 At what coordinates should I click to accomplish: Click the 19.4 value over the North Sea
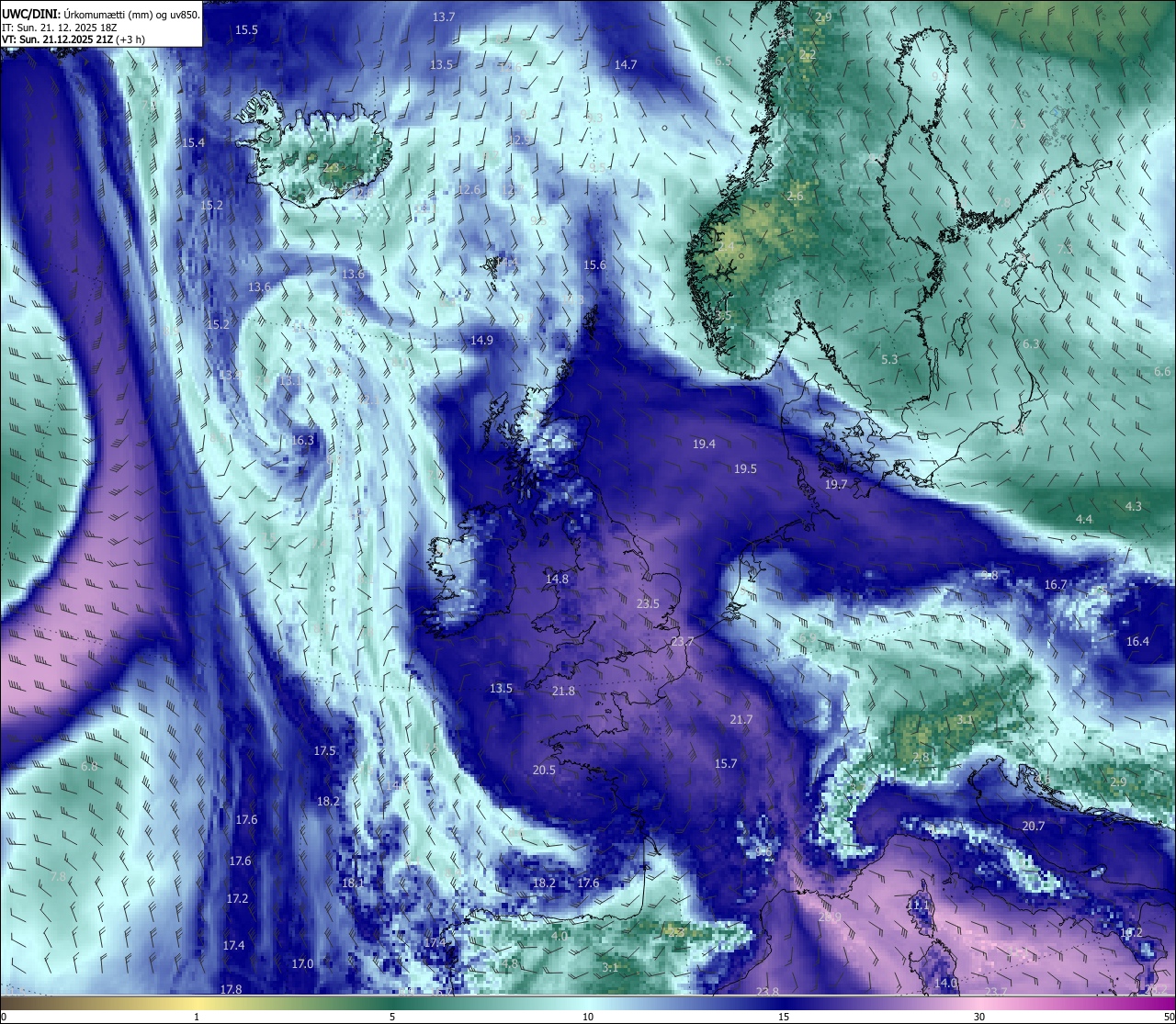tap(704, 444)
